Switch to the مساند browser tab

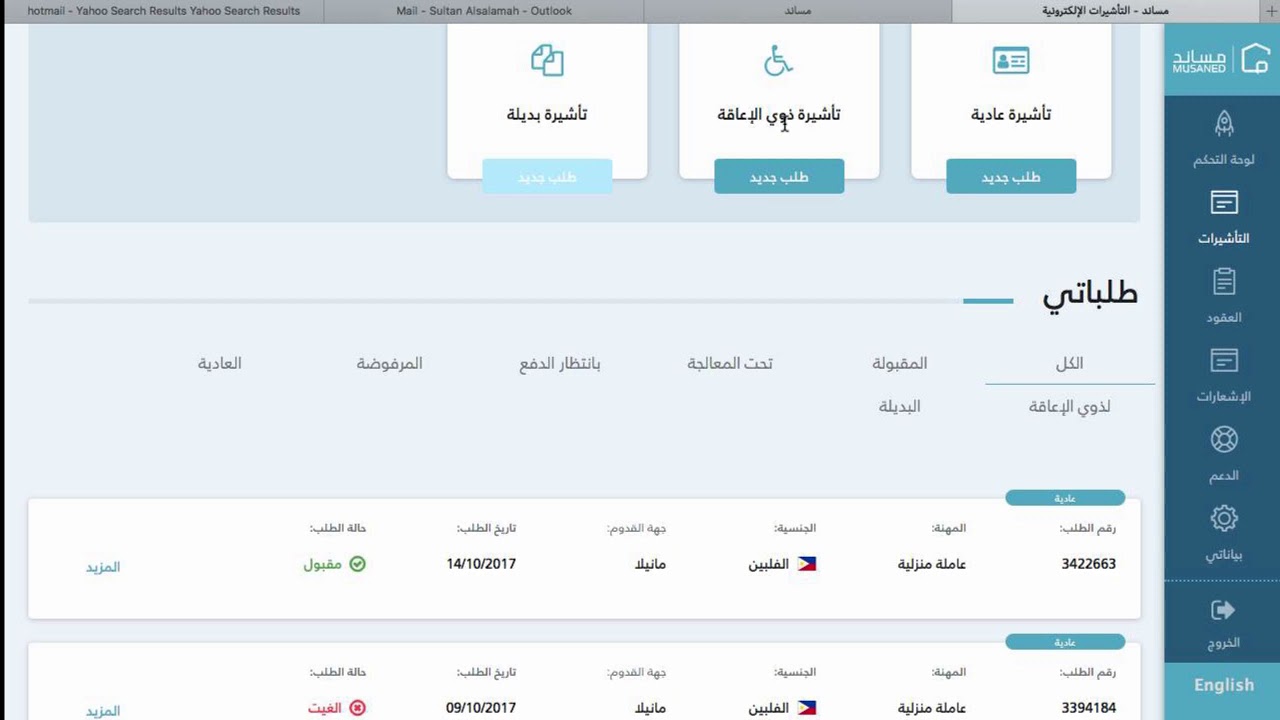click(797, 11)
